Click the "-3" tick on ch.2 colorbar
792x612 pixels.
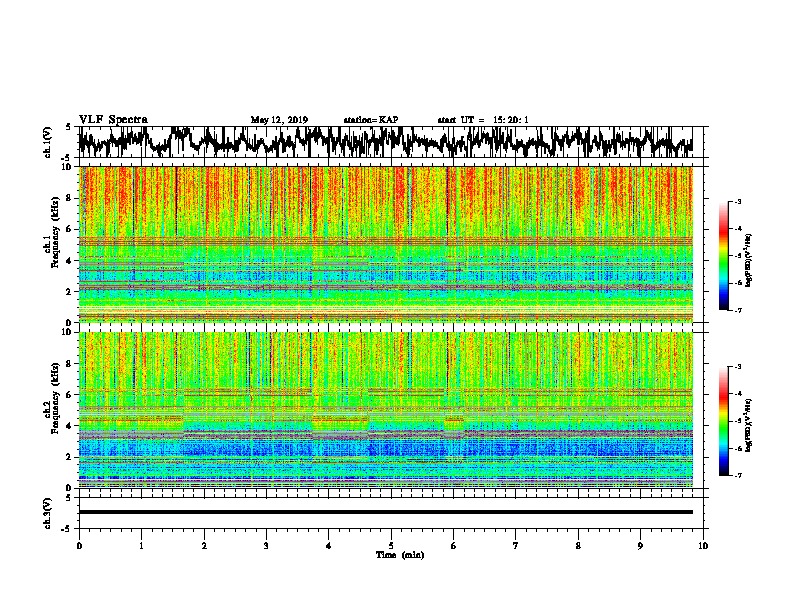click(738, 367)
